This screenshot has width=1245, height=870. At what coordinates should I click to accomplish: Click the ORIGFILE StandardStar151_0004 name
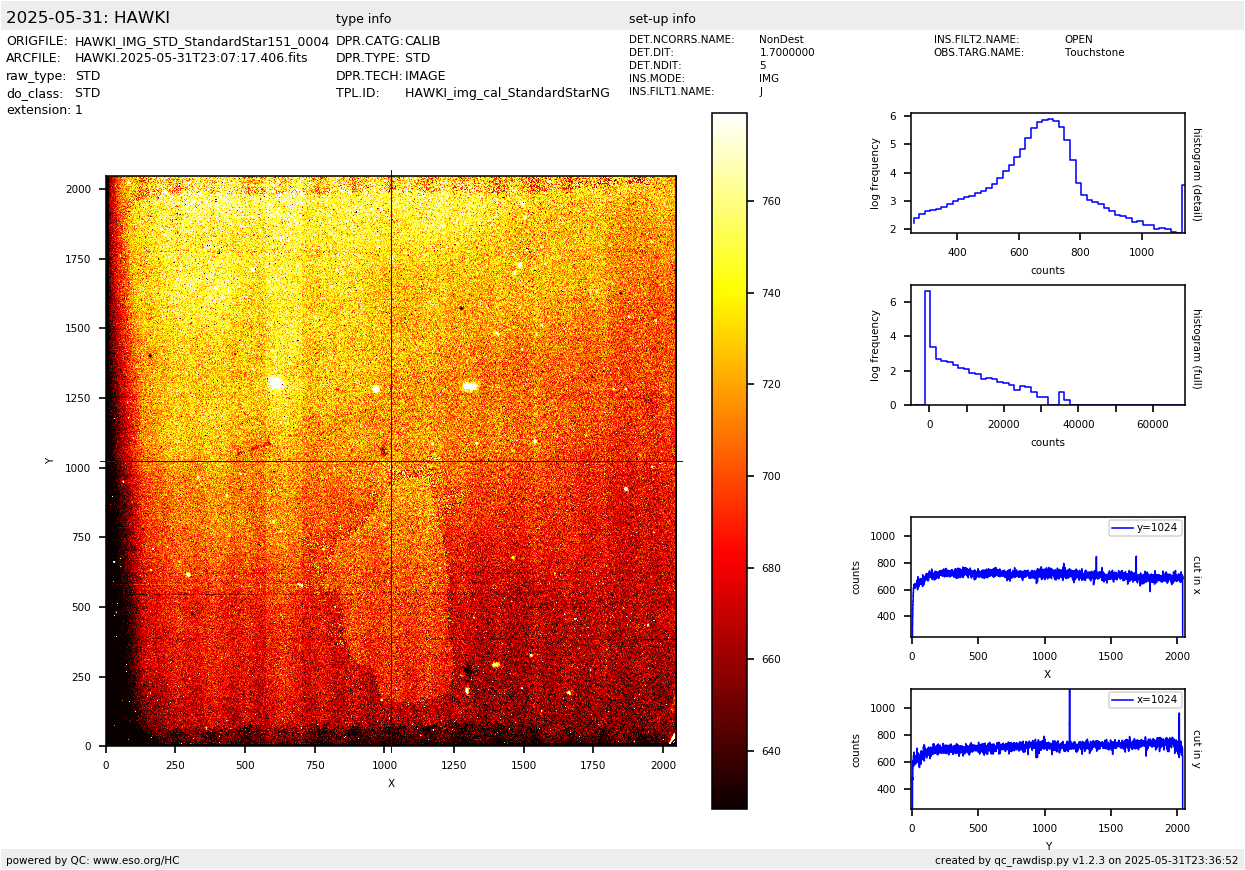pyautogui.click(x=201, y=41)
